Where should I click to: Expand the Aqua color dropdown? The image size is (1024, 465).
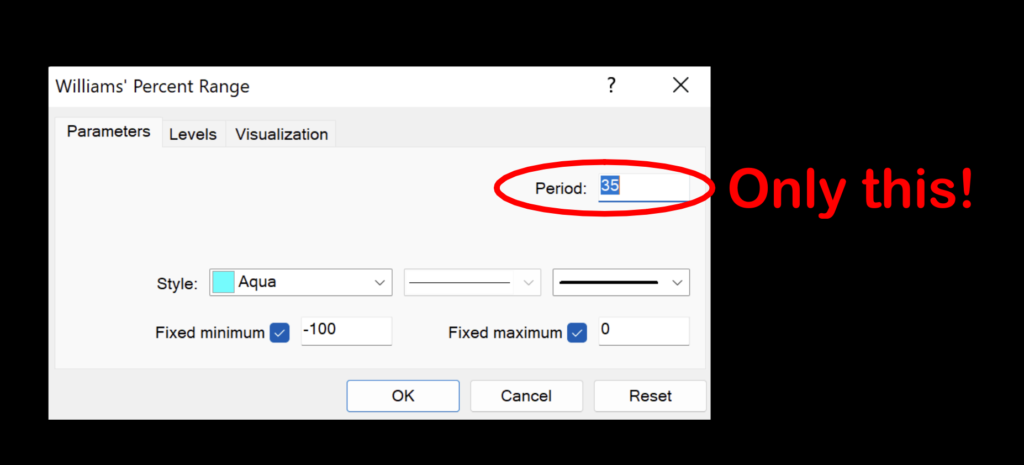point(380,283)
